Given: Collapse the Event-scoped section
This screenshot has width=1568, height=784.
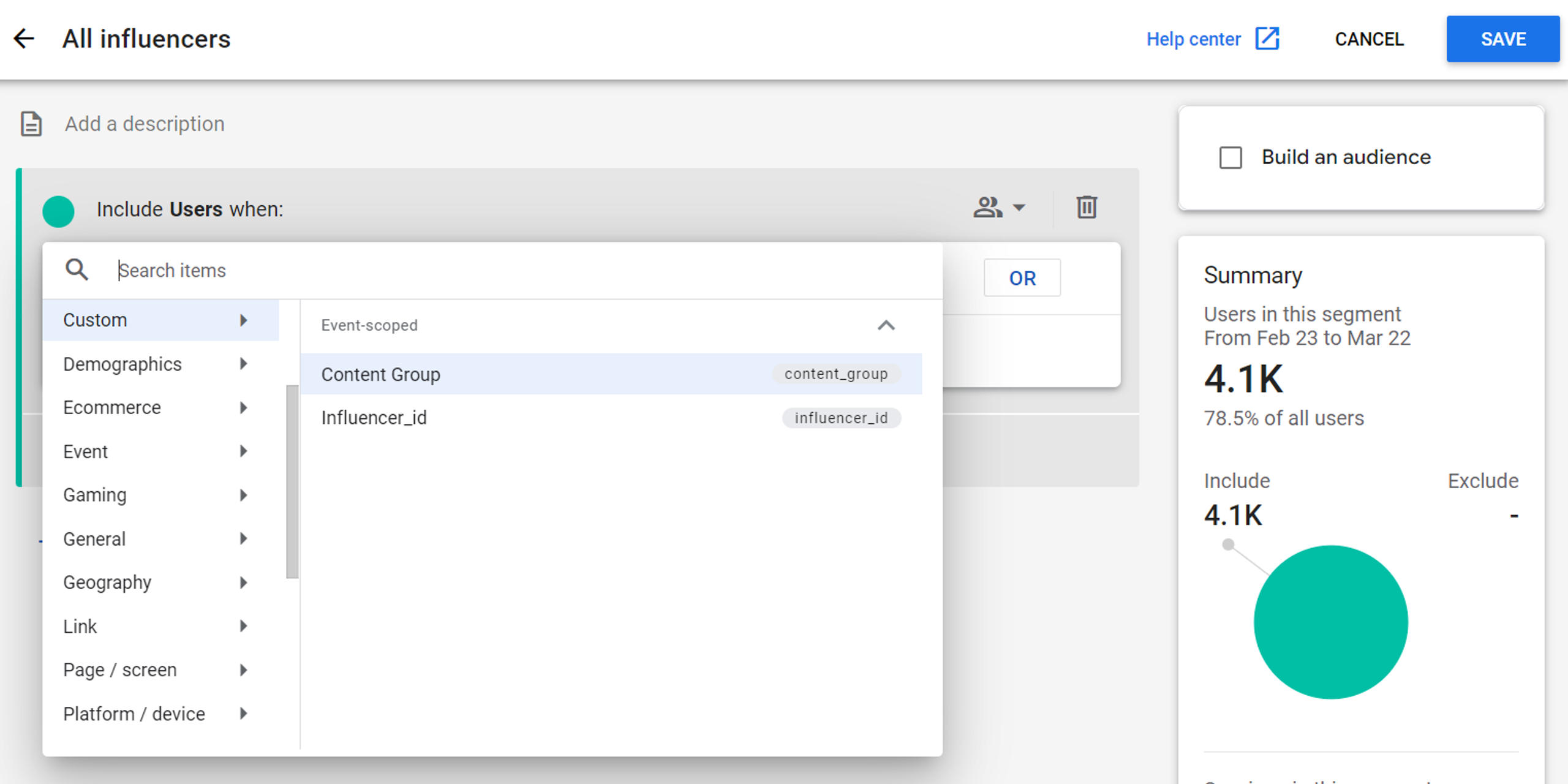Looking at the screenshot, I should 886,325.
